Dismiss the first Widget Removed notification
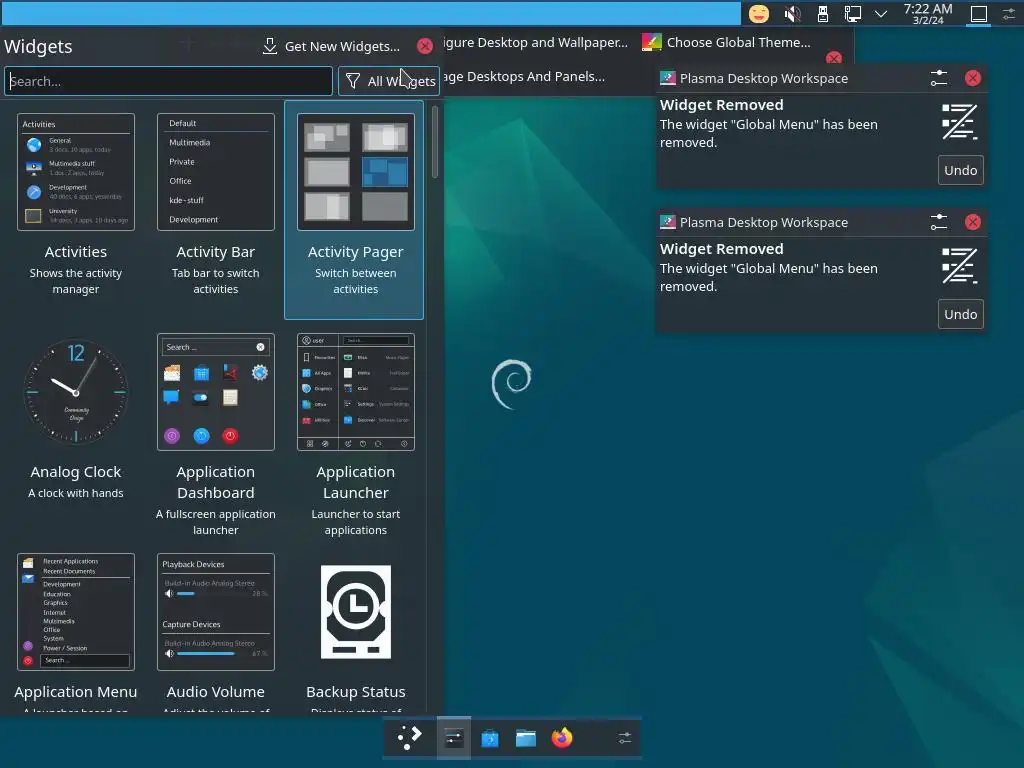The width and height of the screenshot is (1024, 768). (972, 78)
